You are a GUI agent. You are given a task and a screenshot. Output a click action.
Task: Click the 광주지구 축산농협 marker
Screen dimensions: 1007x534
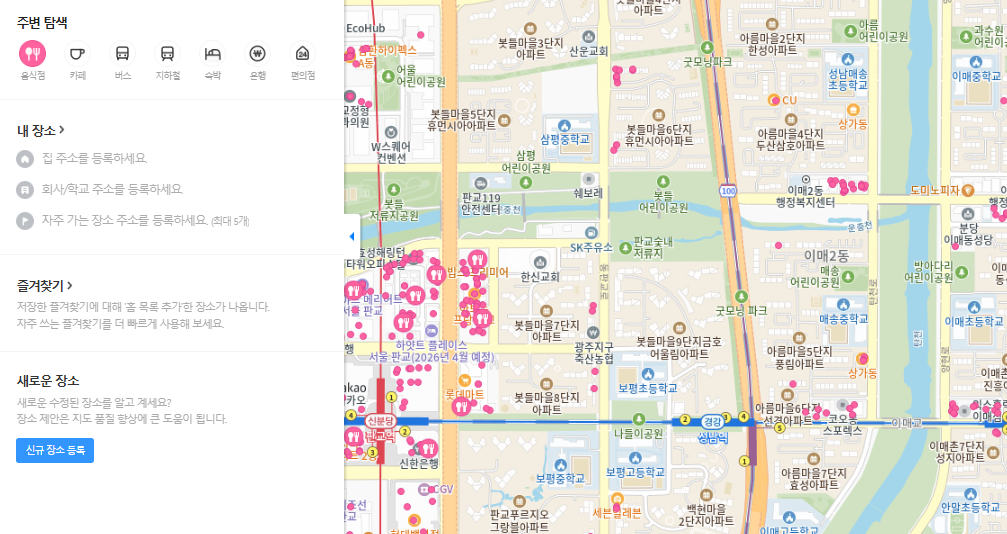[593, 332]
